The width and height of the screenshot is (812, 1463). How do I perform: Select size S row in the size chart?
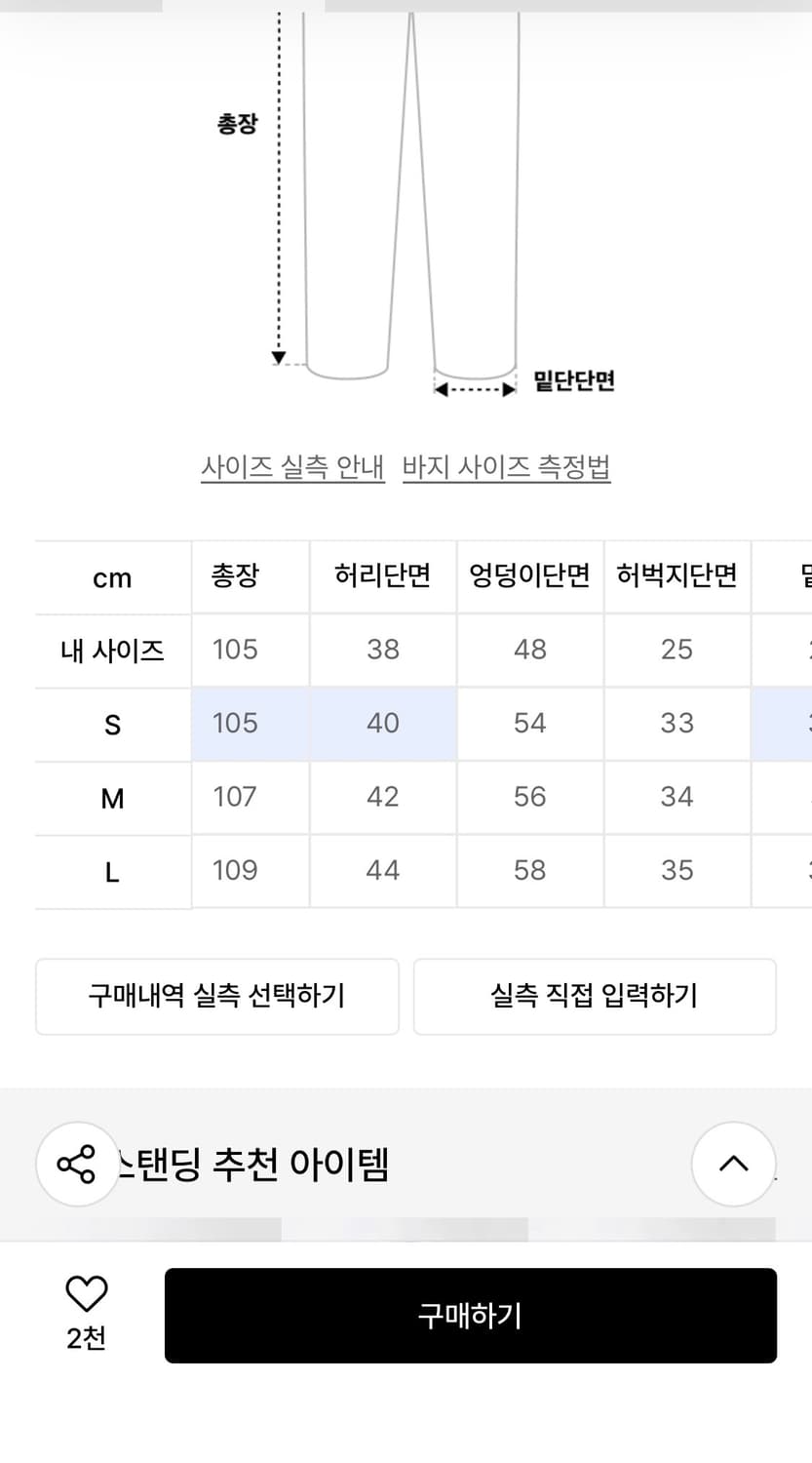[x=112, y=724]
